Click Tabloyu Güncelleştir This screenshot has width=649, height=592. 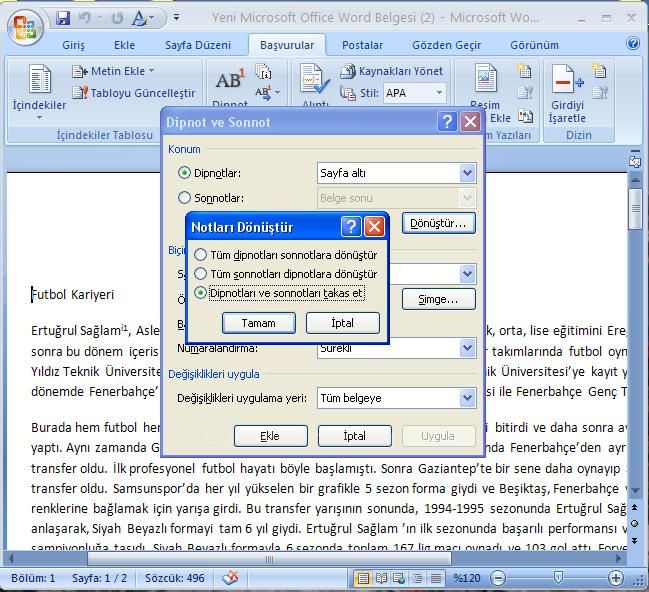click(x=133, y=93)
